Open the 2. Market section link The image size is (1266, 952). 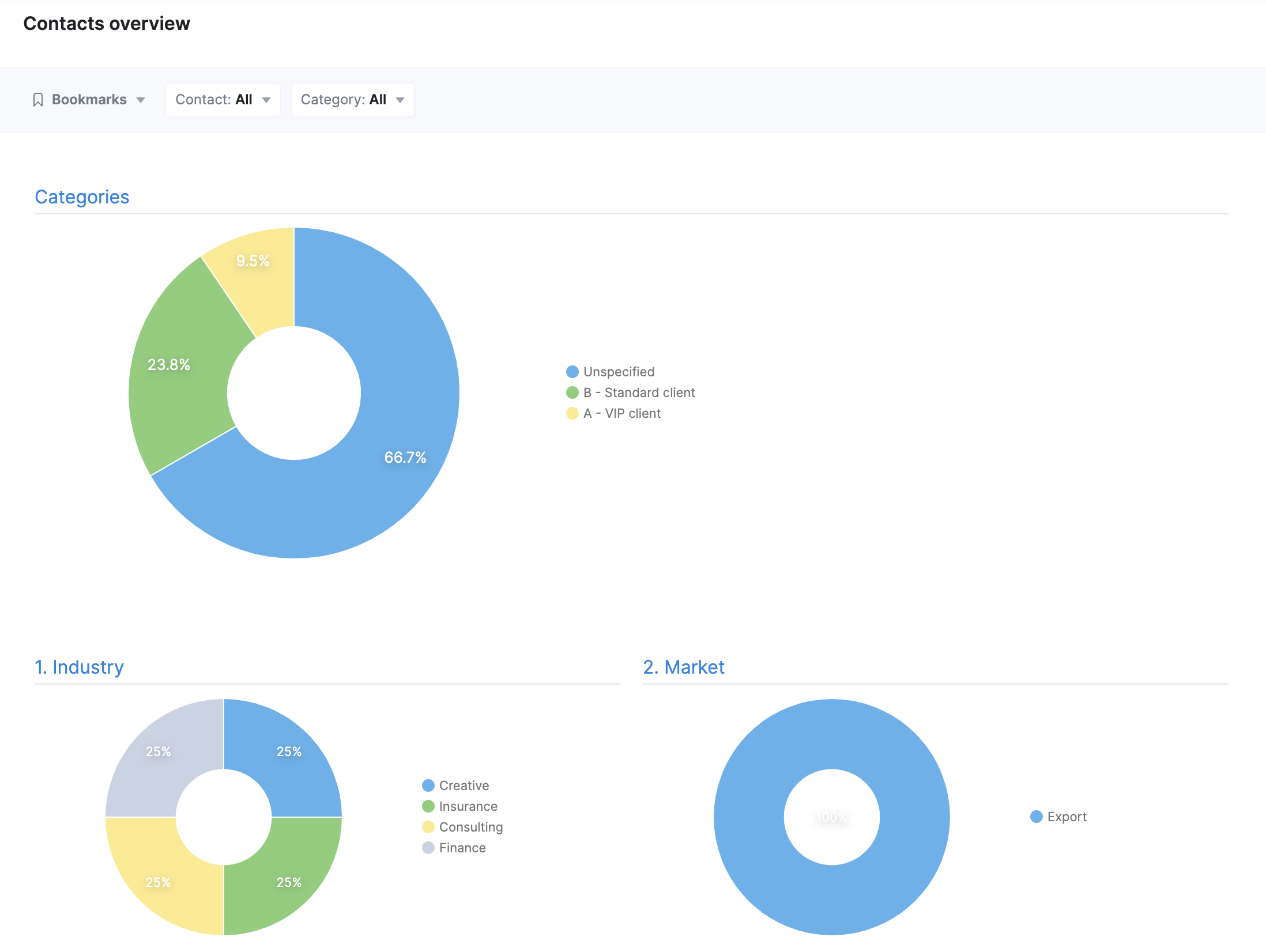[684, 667]
